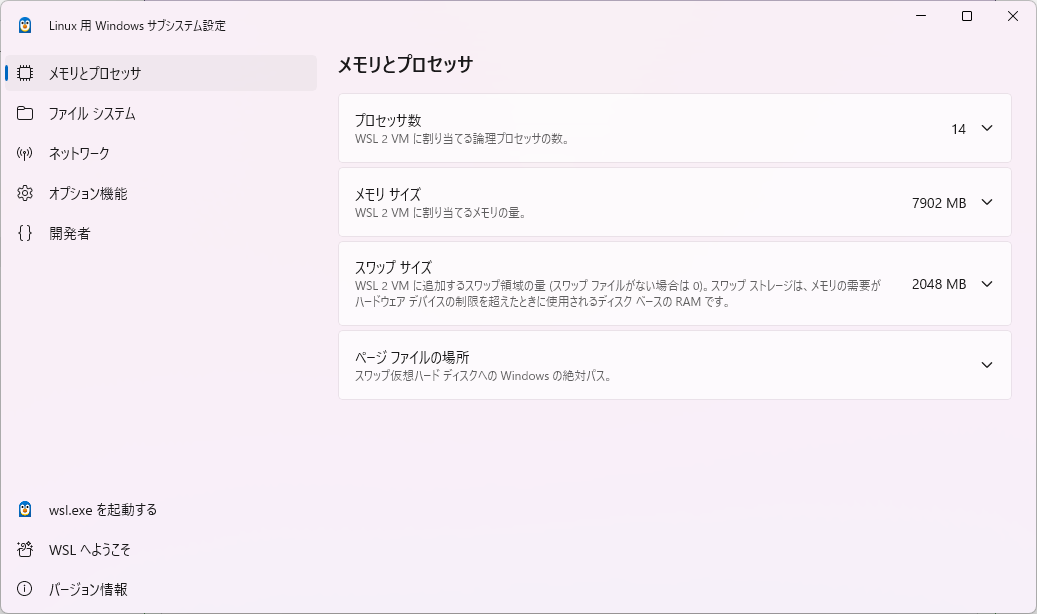This screenshot has height=614, width=1037.
Task: Click the chip icon for メモリとプロセッサ
Action: (25, 73)
